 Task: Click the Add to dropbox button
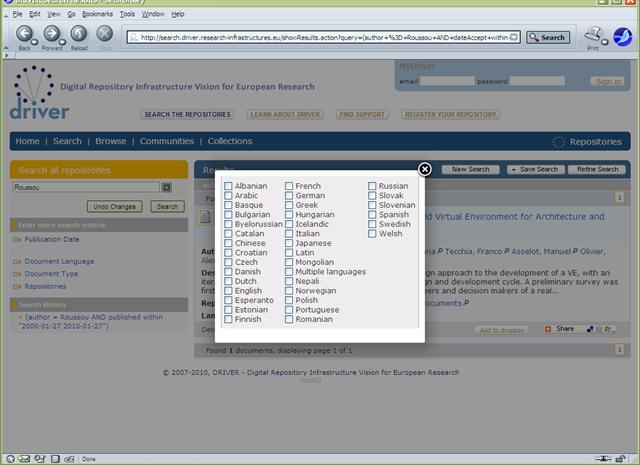click(x=502, y=330)
